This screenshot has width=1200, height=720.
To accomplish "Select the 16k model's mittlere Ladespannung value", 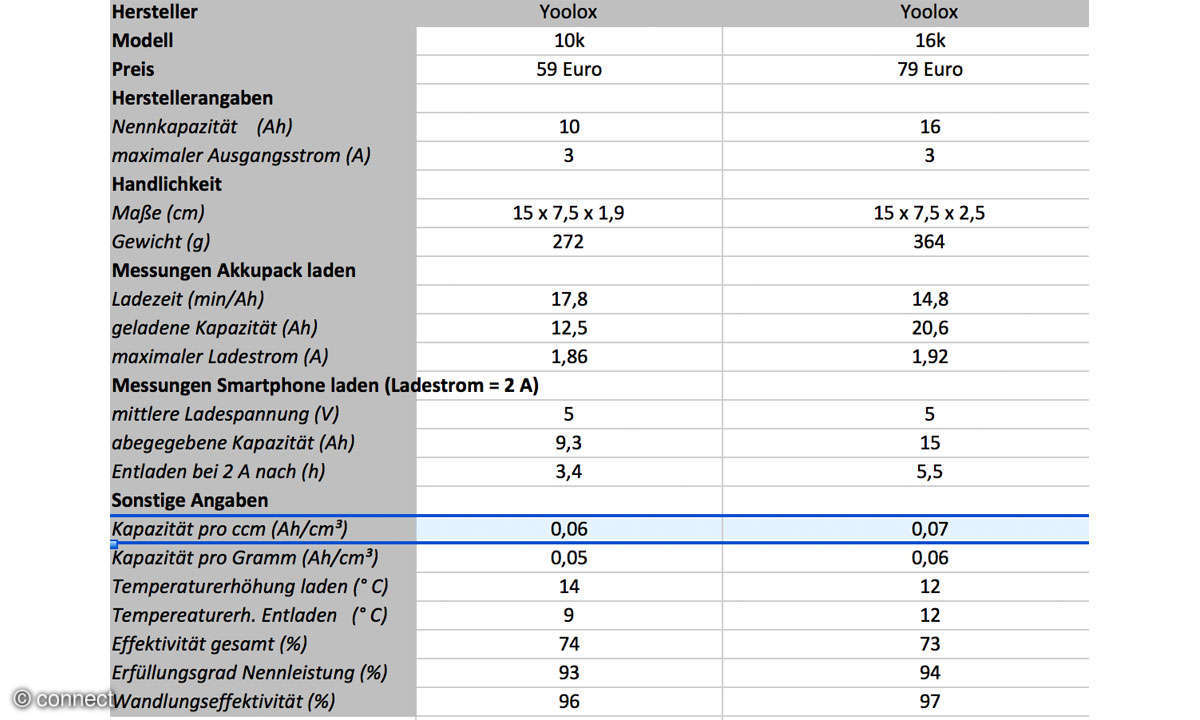I will (929, 414).
